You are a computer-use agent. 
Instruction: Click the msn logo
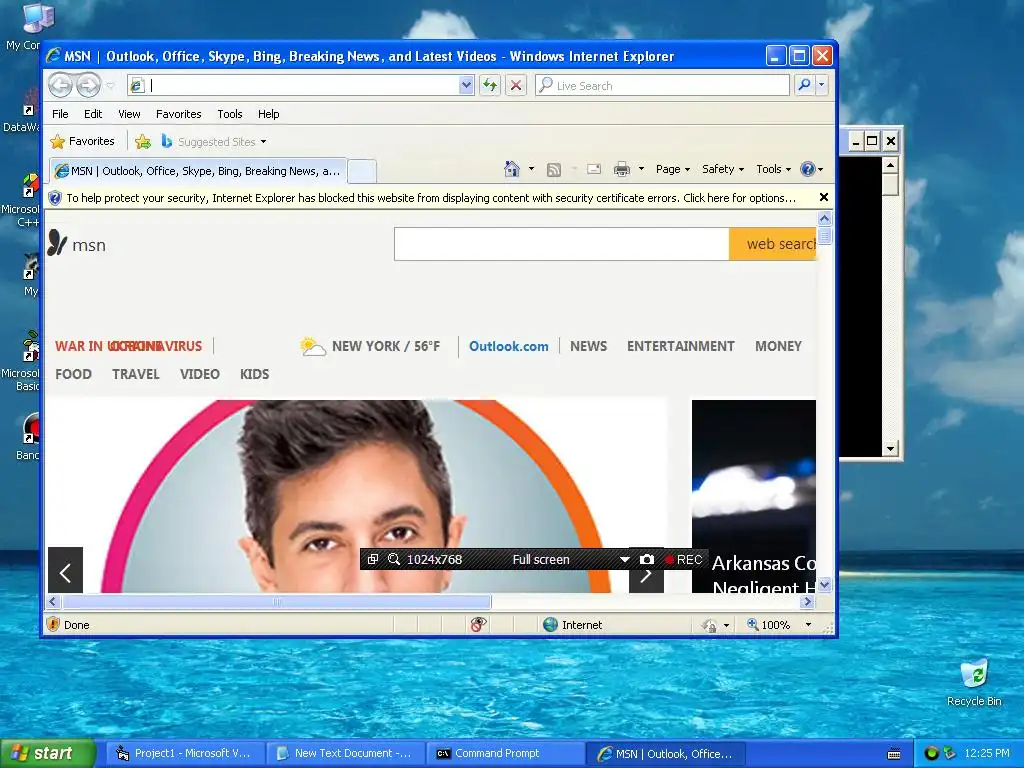coord(76,244)
